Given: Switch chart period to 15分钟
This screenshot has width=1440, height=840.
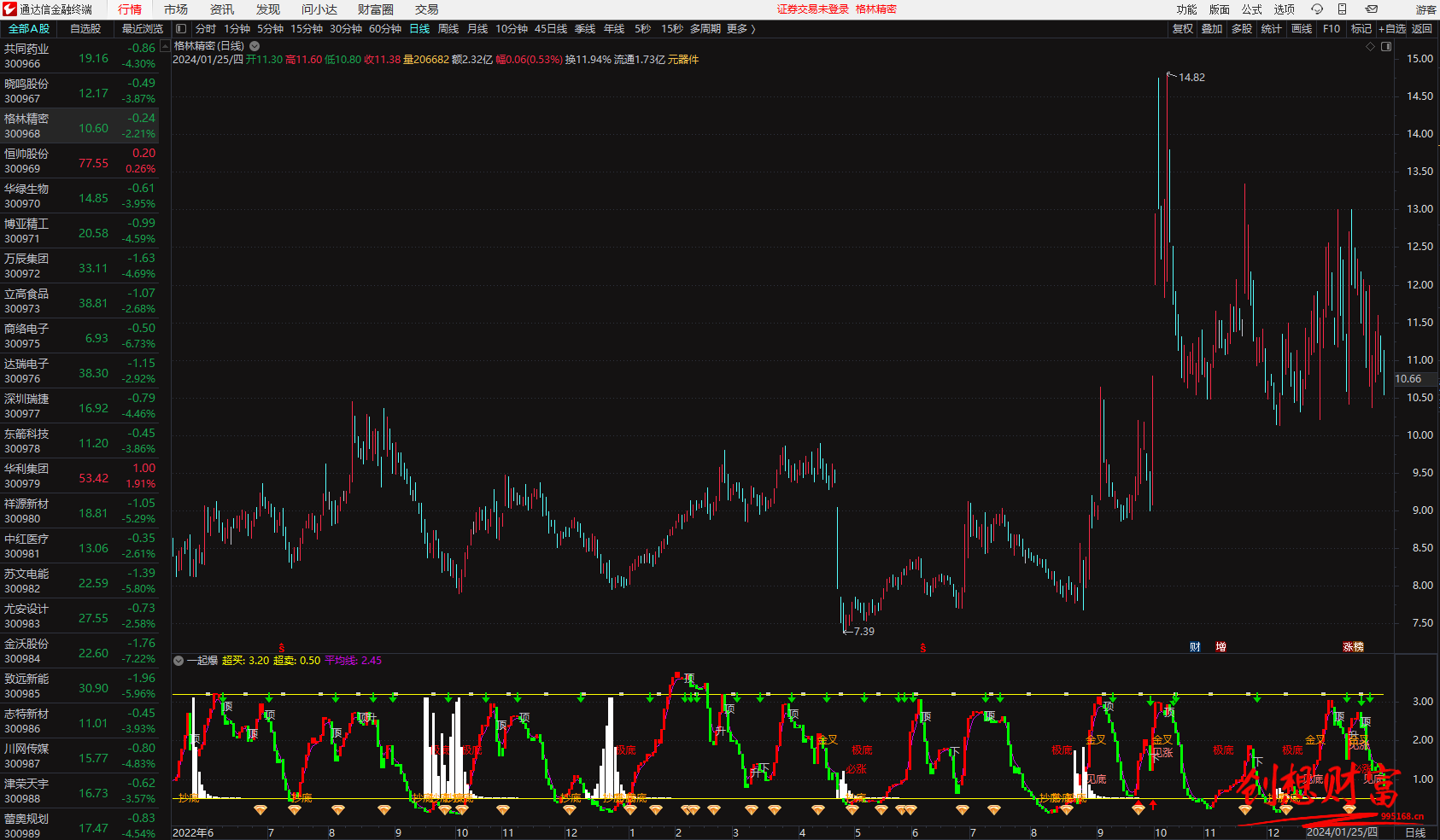Looking at the screenshot, I should click(x=307, y=29).
